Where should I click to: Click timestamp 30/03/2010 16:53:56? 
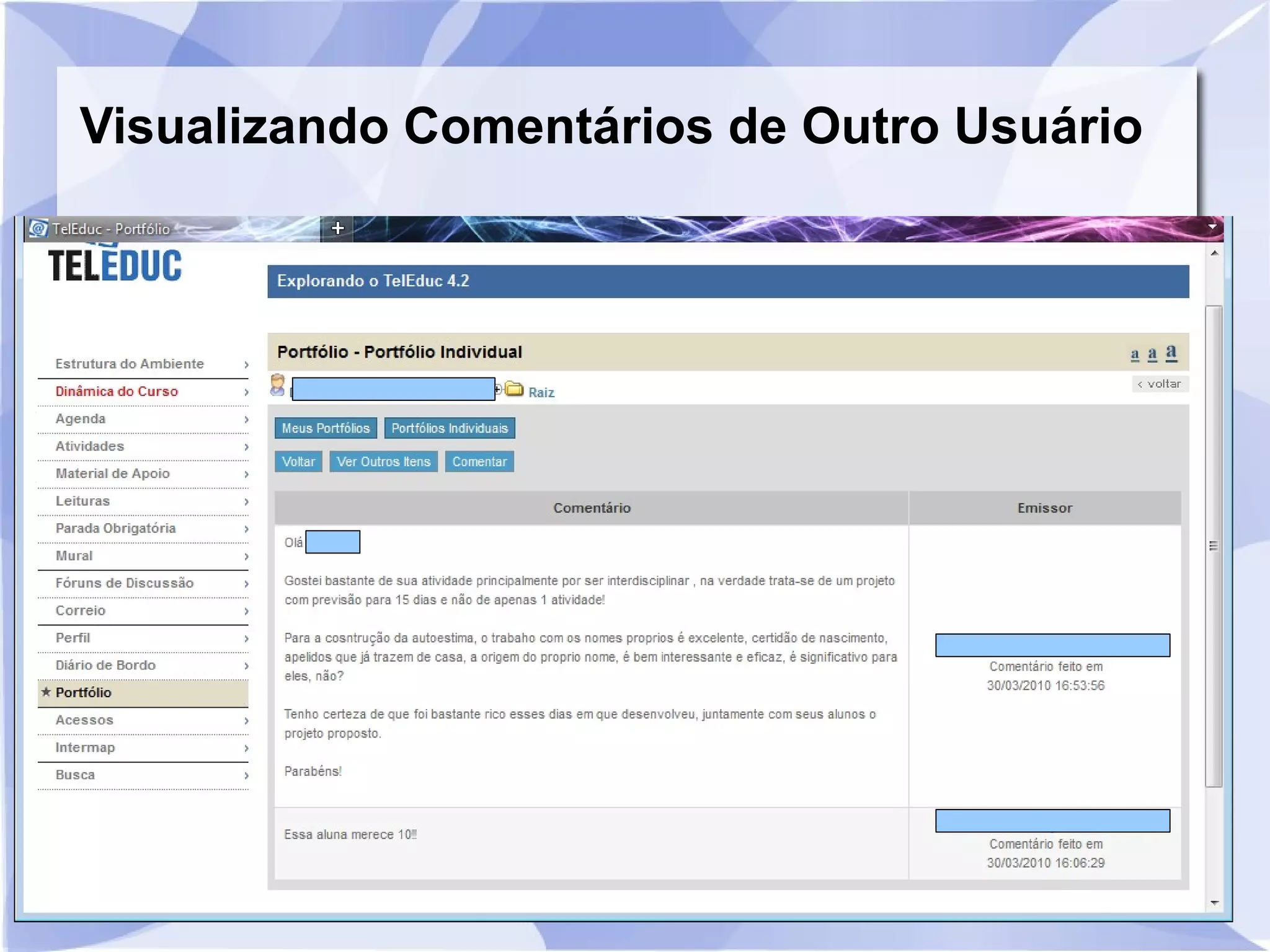(1046, 685)
